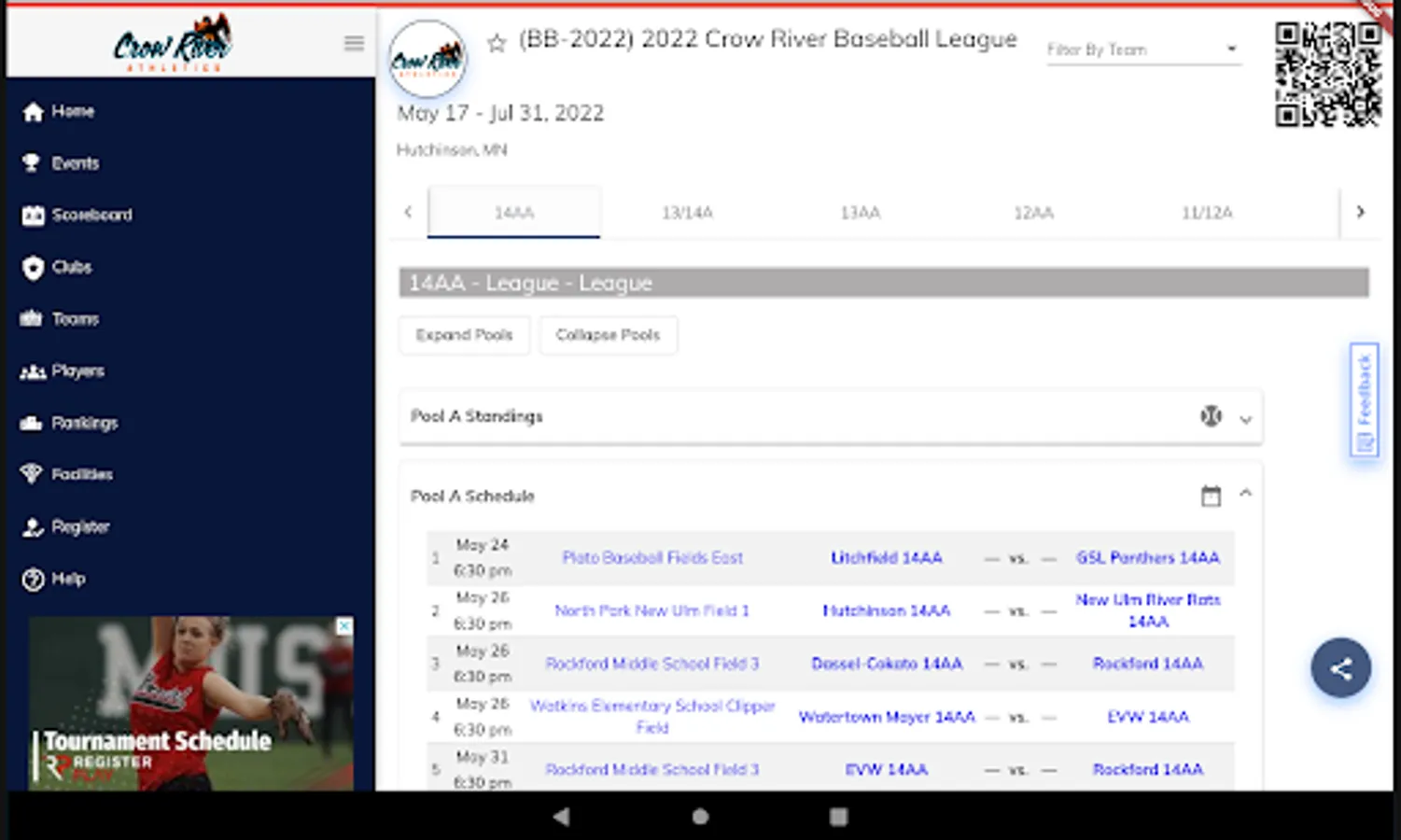Open Rockford 14AA link in game 3
1401x840 pixels.
(x=1148, y=664)
